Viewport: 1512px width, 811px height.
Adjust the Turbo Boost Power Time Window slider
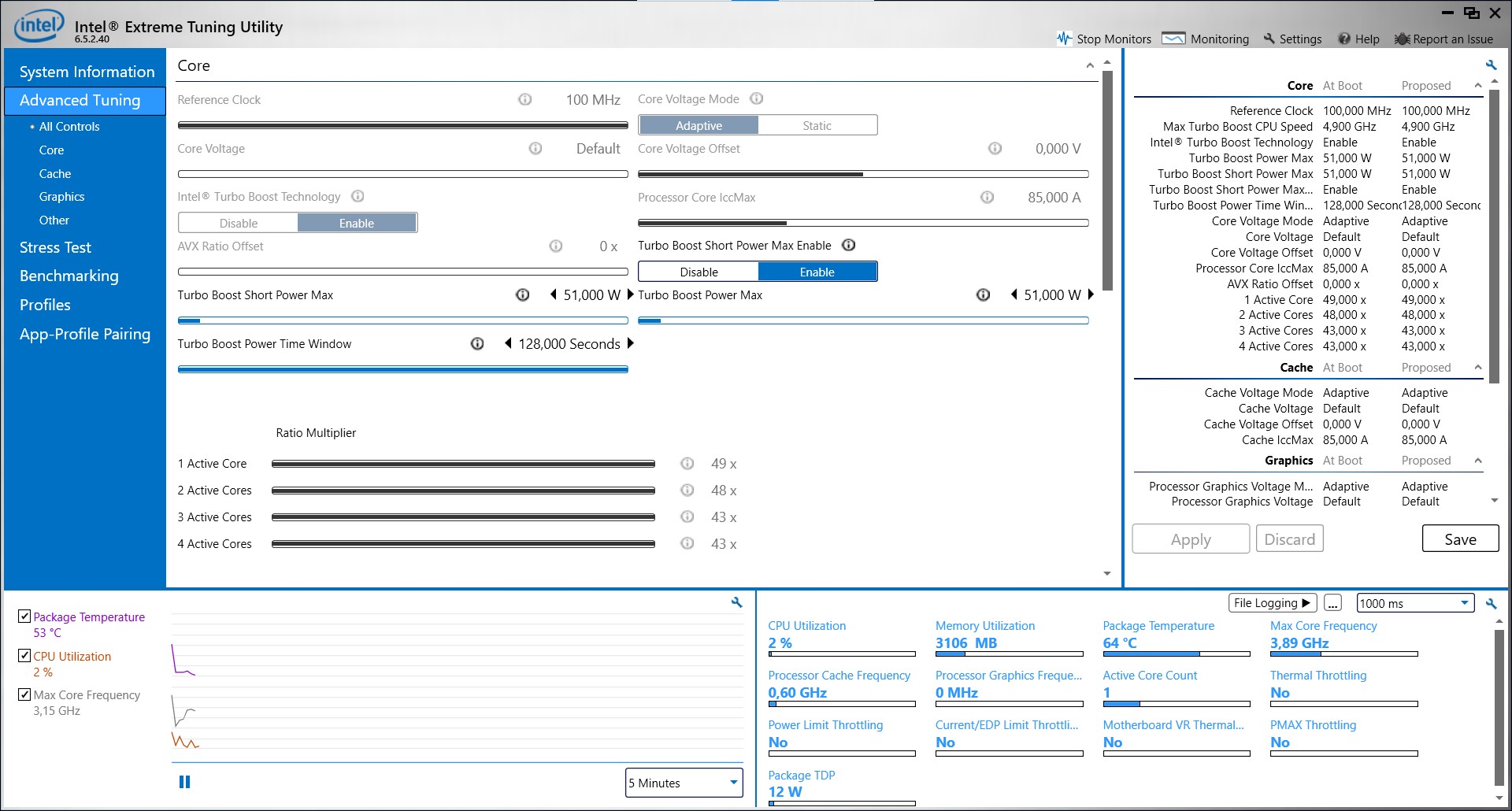pos(403,369)
